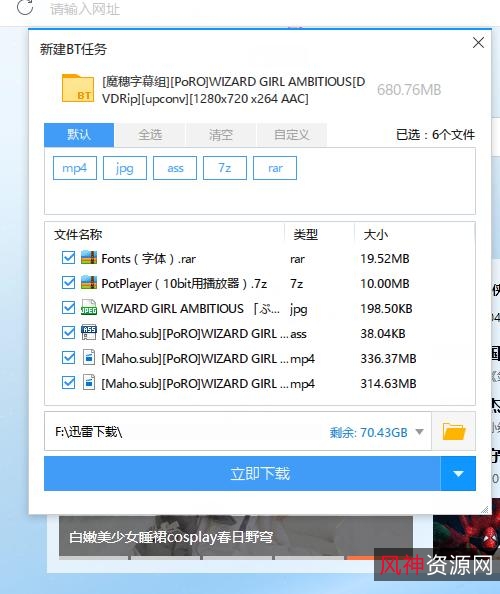Click the 文件名称 column header
500x594 pixels.
pos(78,234)
